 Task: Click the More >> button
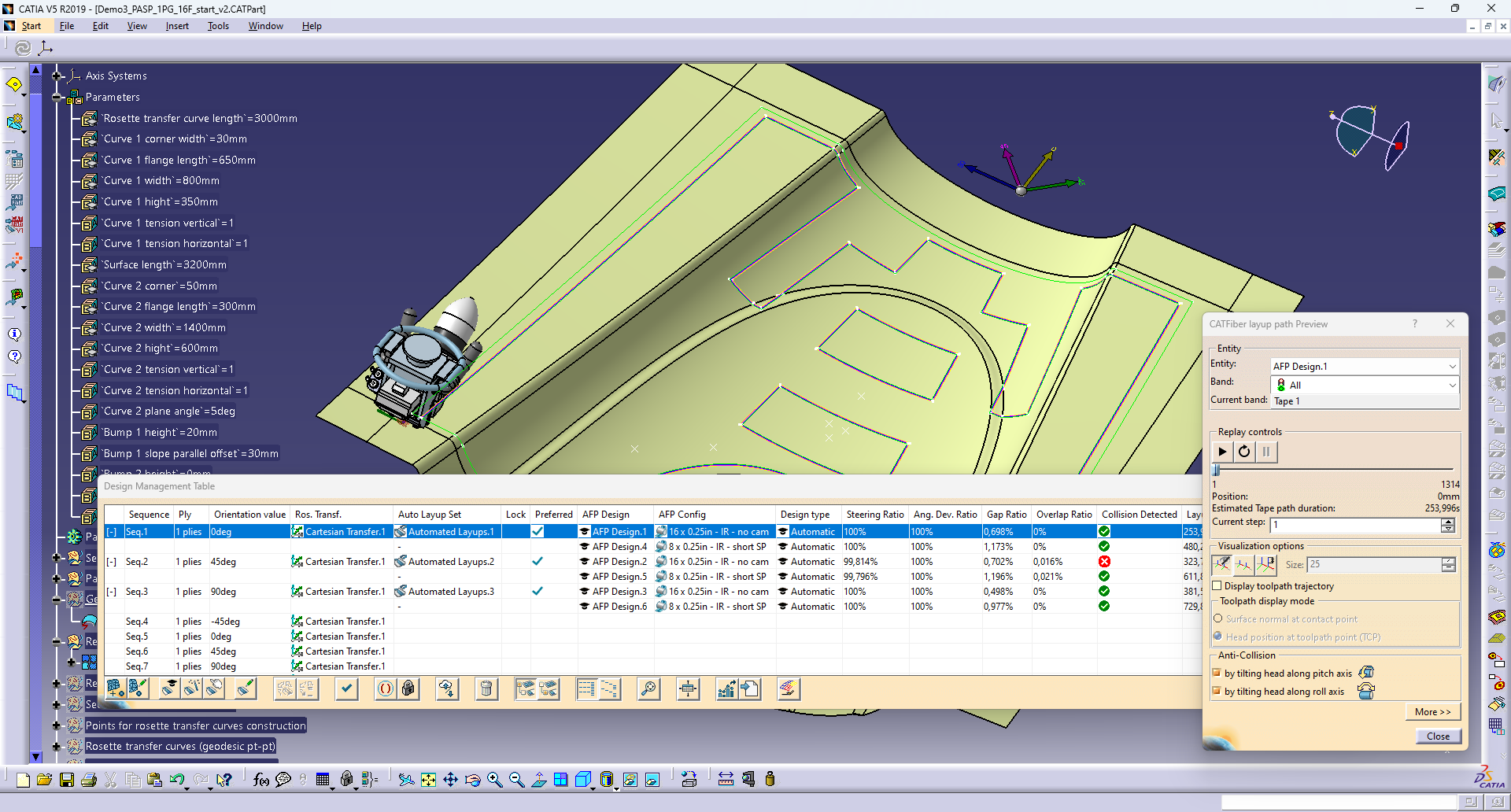coord(1432,712)
